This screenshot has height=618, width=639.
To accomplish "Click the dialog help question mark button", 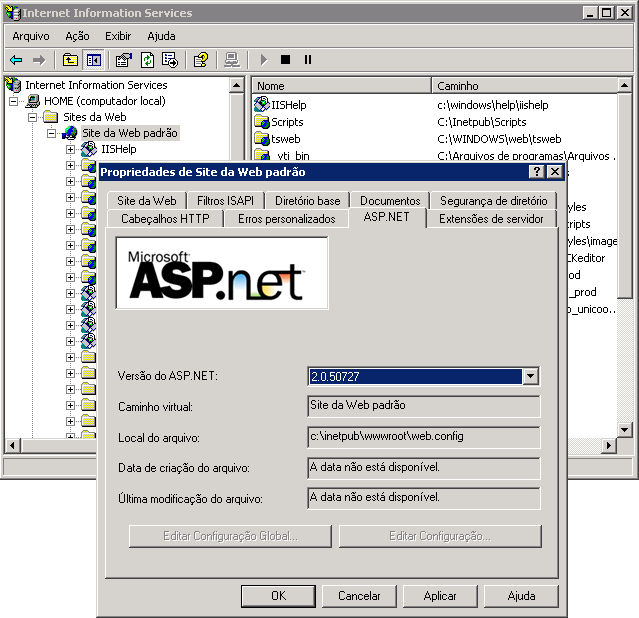I will click(x=536, y=172).
